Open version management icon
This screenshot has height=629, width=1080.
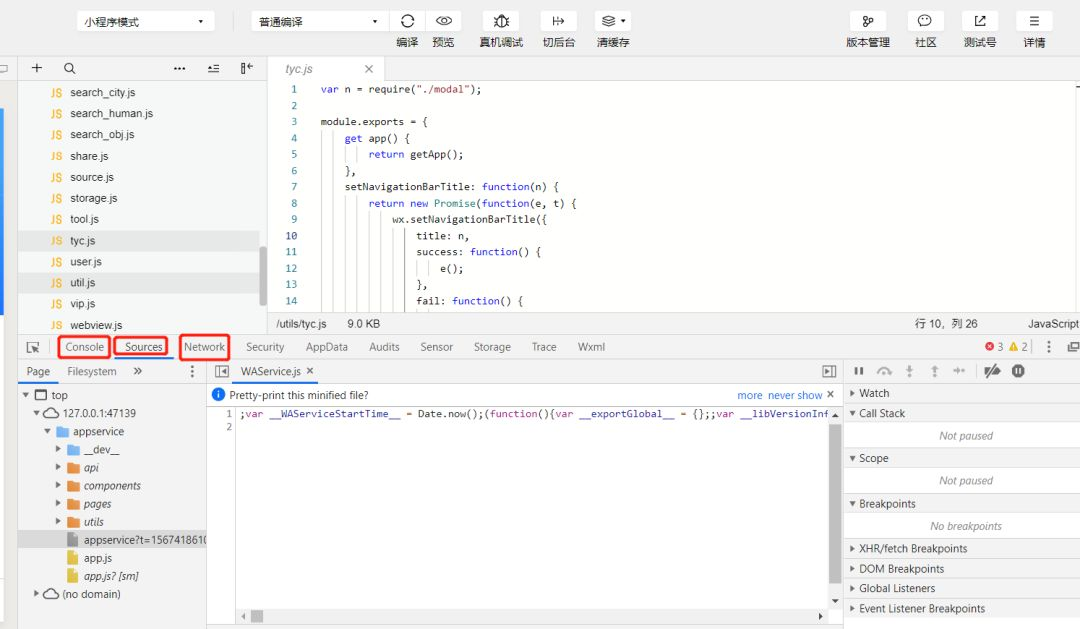point(868,21)
